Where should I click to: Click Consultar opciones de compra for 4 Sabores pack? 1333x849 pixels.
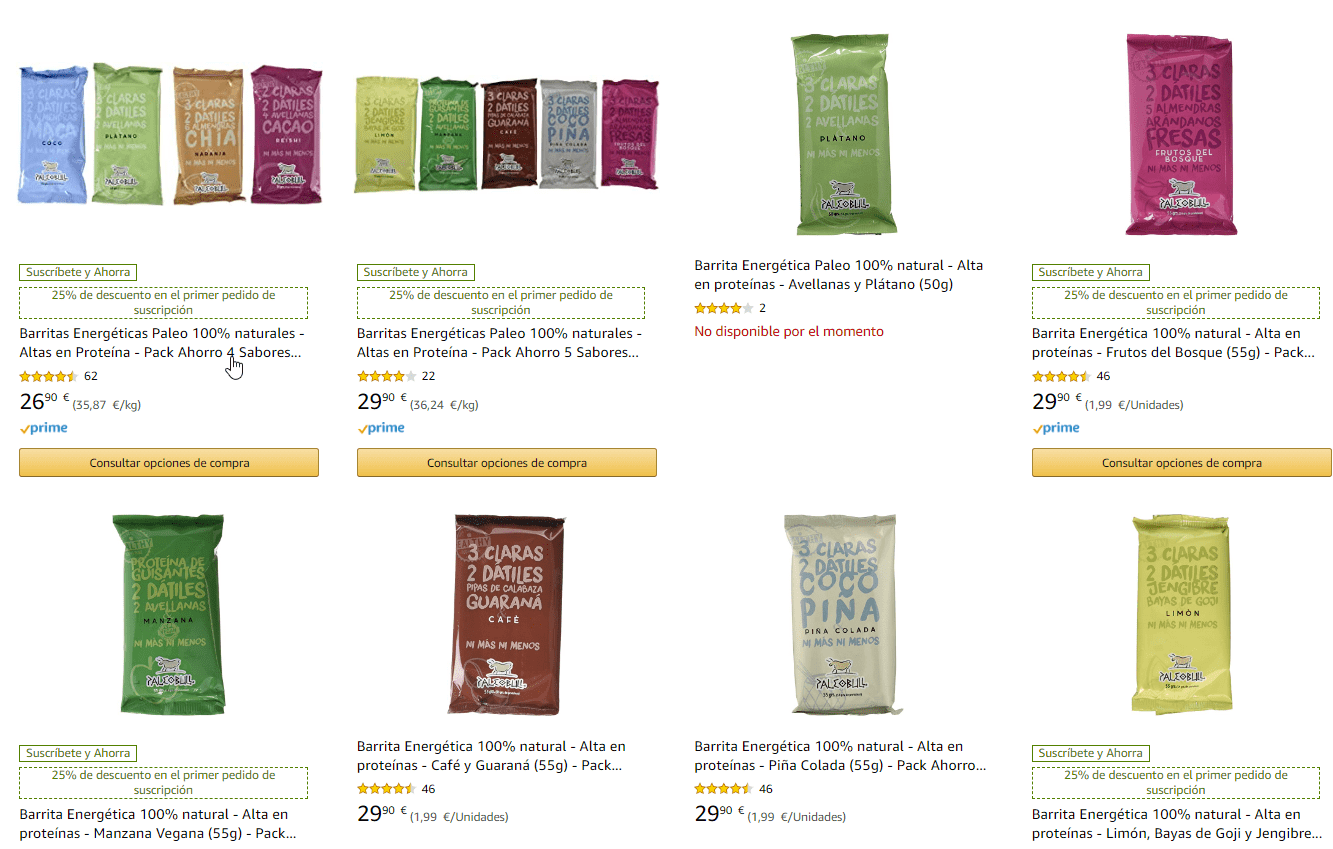tap(169, 463)
